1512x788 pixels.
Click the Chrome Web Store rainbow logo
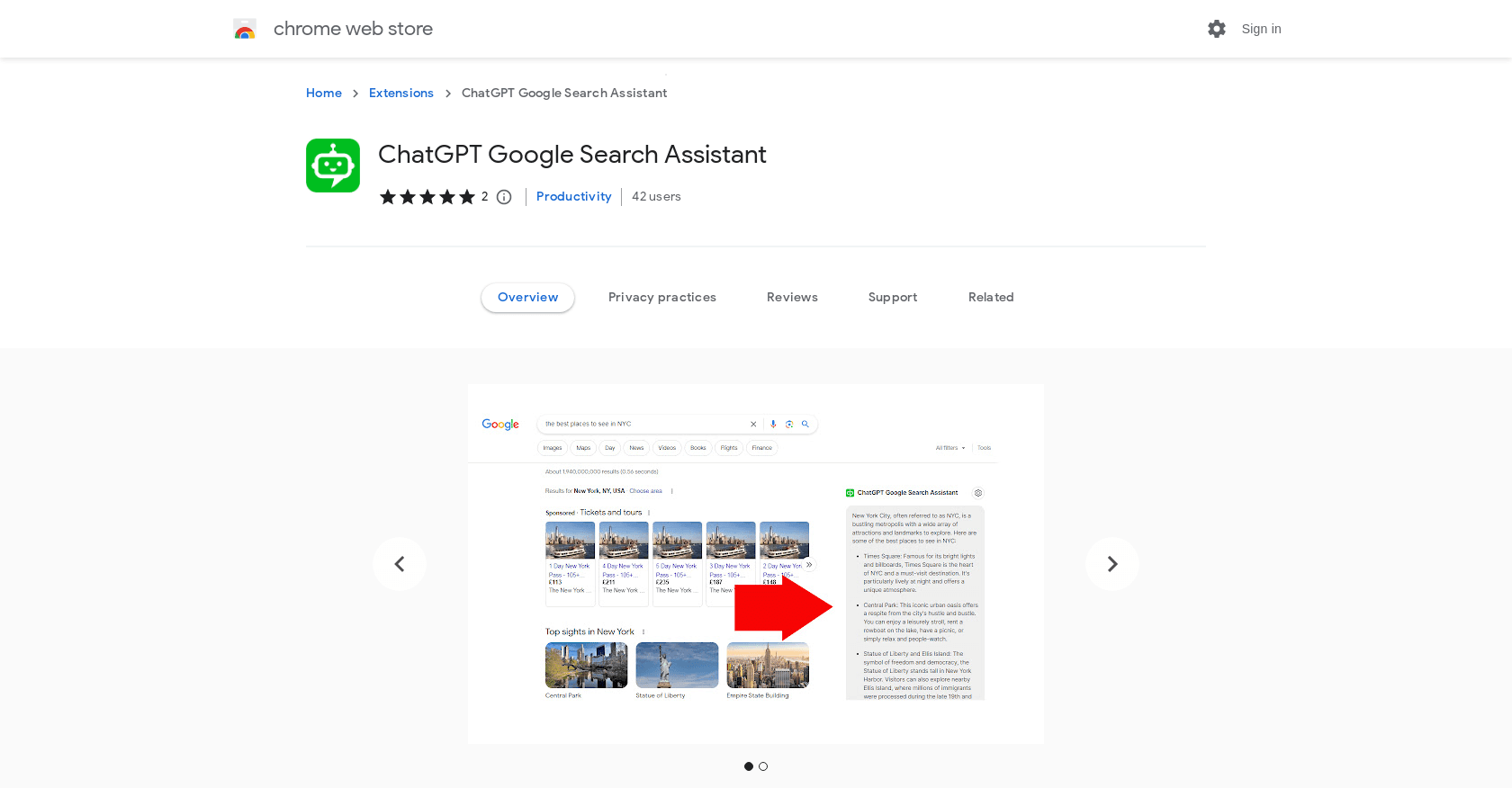(x=245, y=29)
